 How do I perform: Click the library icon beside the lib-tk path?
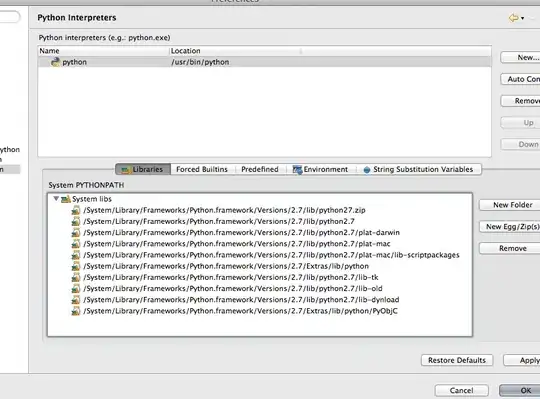76,277
